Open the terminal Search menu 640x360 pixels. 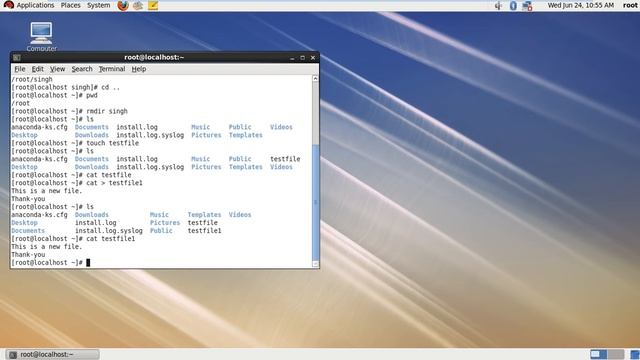point(82,69)
